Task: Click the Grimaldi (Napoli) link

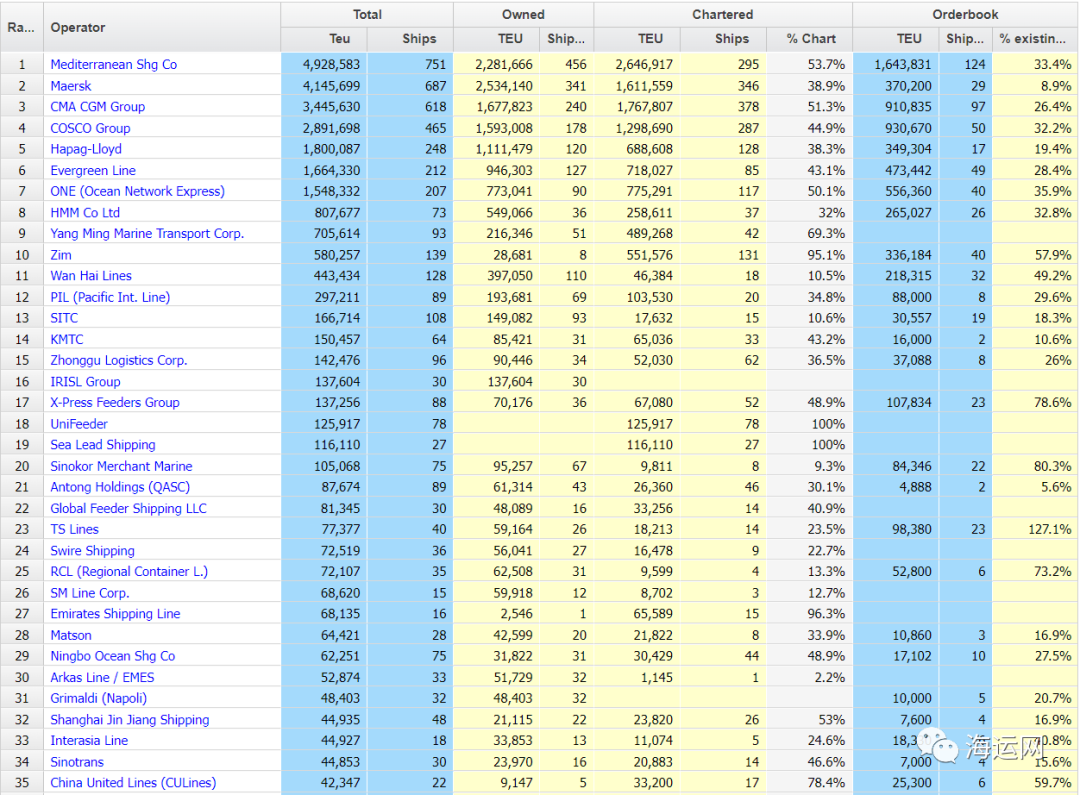Action: [x=98, y=699]
